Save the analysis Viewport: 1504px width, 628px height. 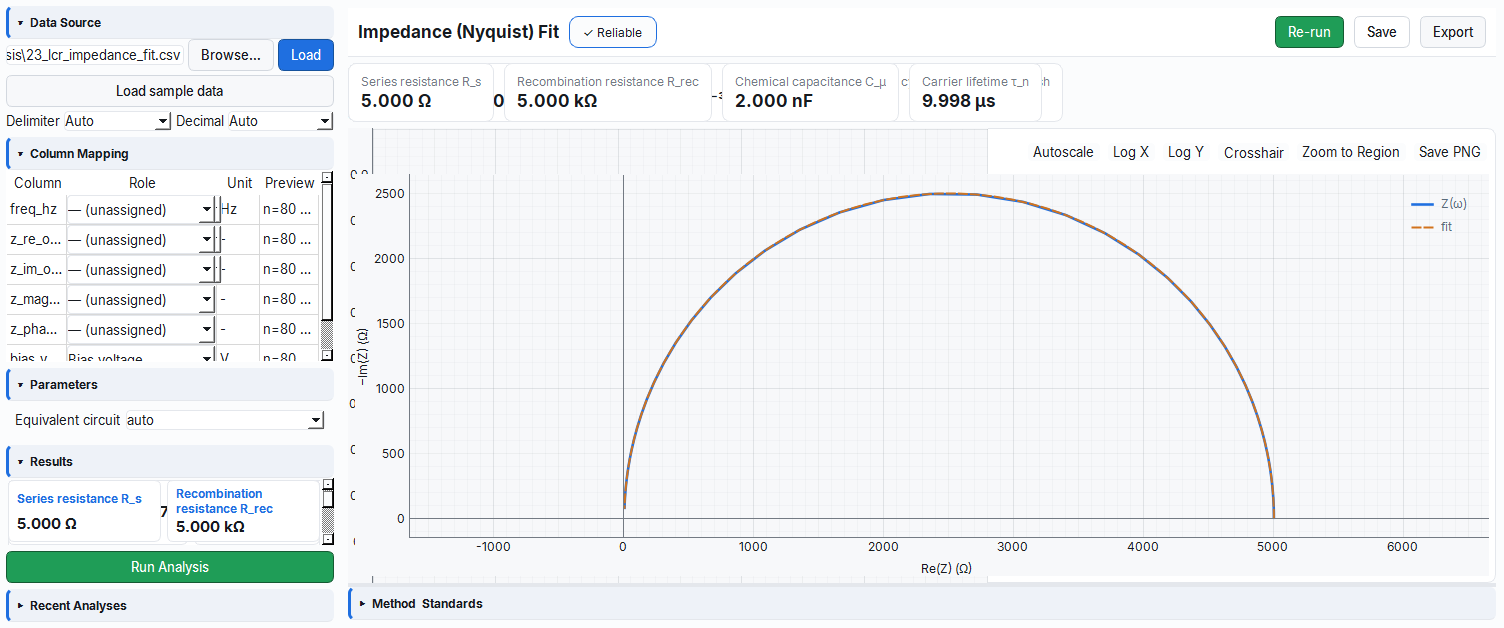[x=1381, y=32]
